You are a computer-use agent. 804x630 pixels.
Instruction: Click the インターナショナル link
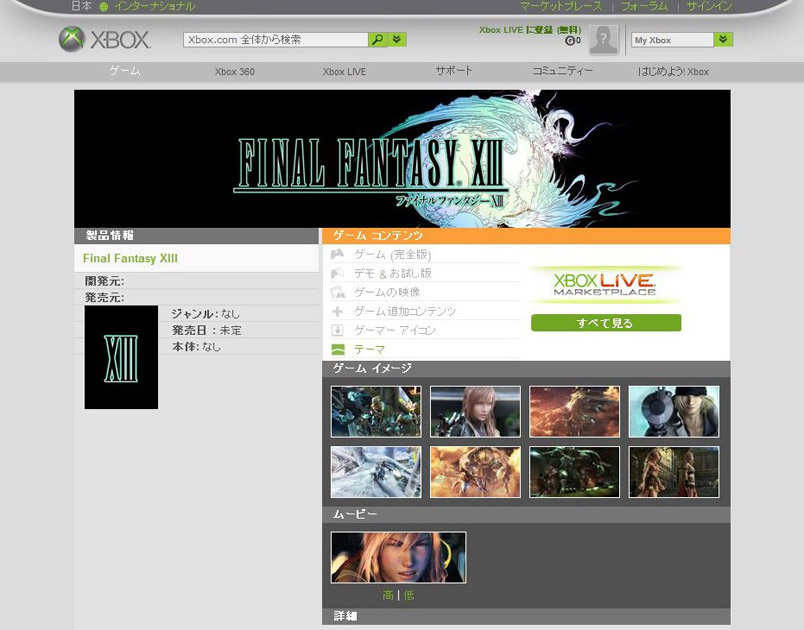click(154, 6)
